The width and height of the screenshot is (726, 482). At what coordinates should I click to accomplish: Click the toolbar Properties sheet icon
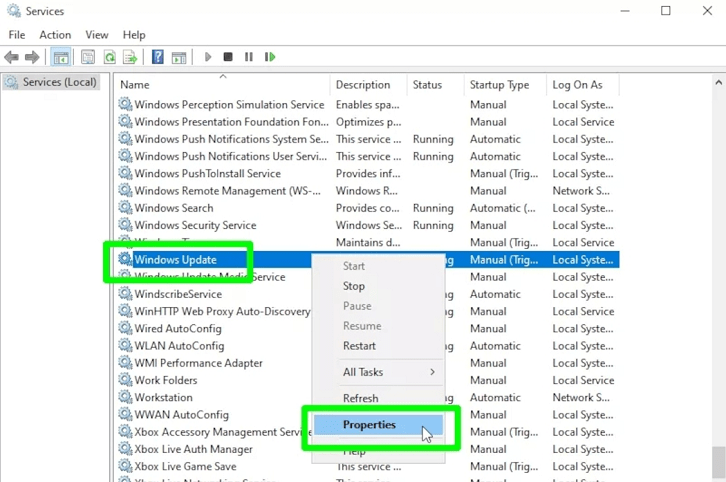pyautogui.click(x=88, y=57)
